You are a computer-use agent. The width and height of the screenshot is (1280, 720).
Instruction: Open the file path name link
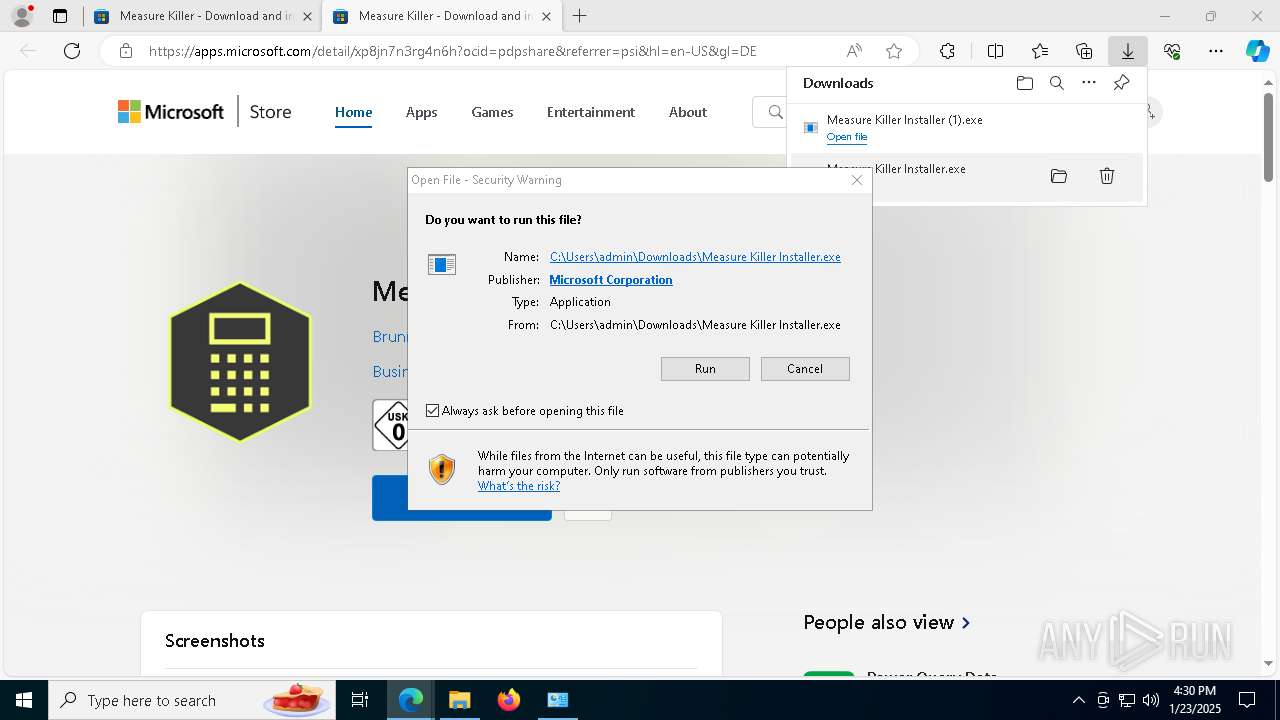coord(695,257)
